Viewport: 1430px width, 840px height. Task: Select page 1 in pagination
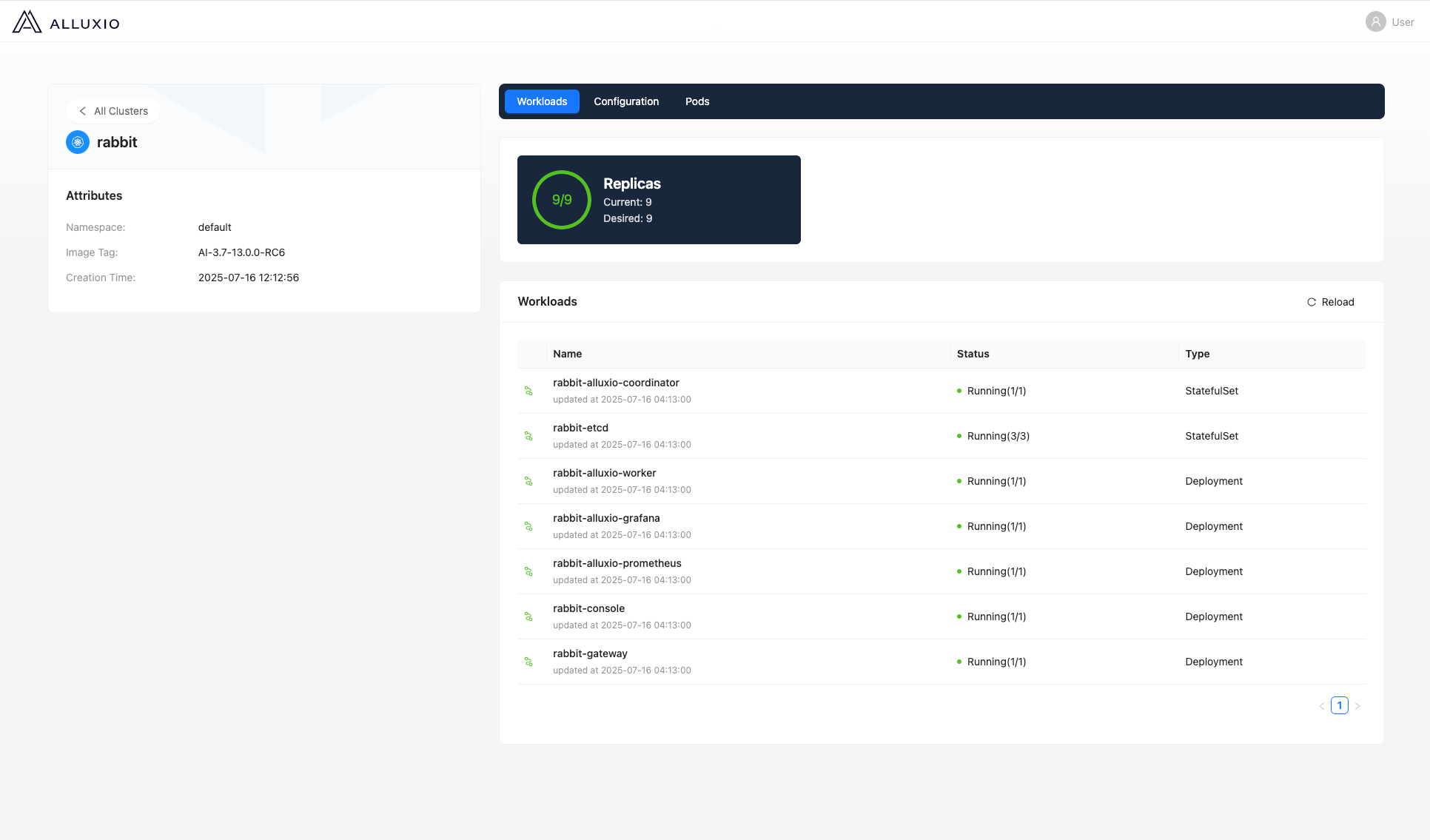point(1339,705)
